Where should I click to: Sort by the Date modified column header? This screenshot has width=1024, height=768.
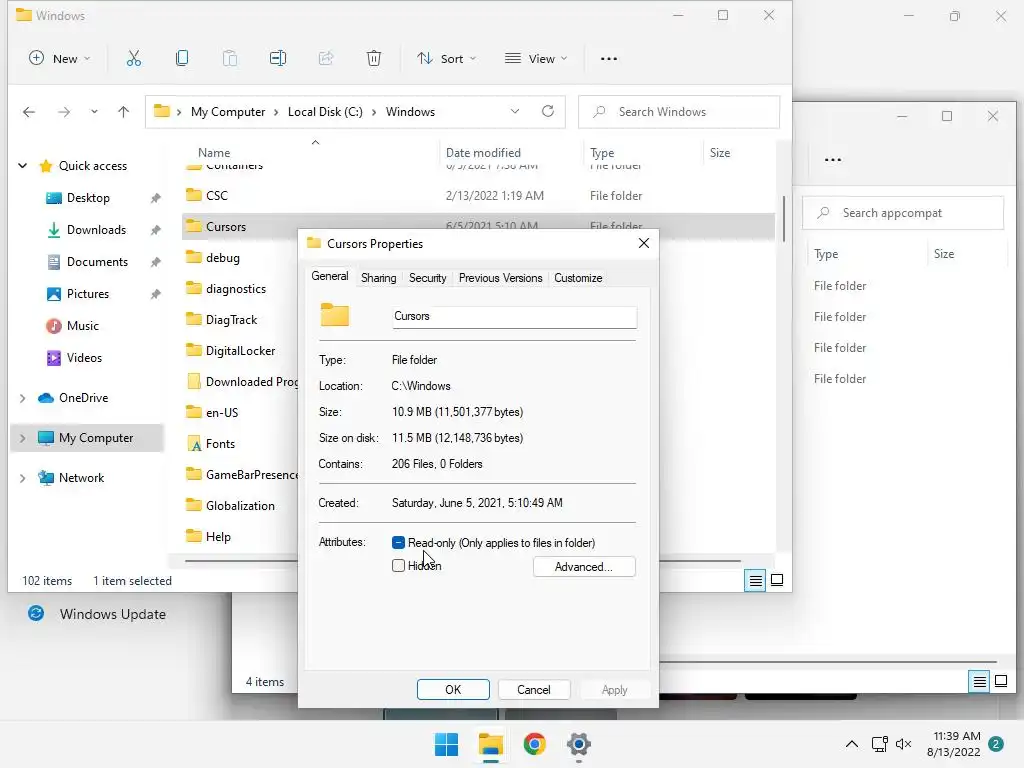(483, 153)
